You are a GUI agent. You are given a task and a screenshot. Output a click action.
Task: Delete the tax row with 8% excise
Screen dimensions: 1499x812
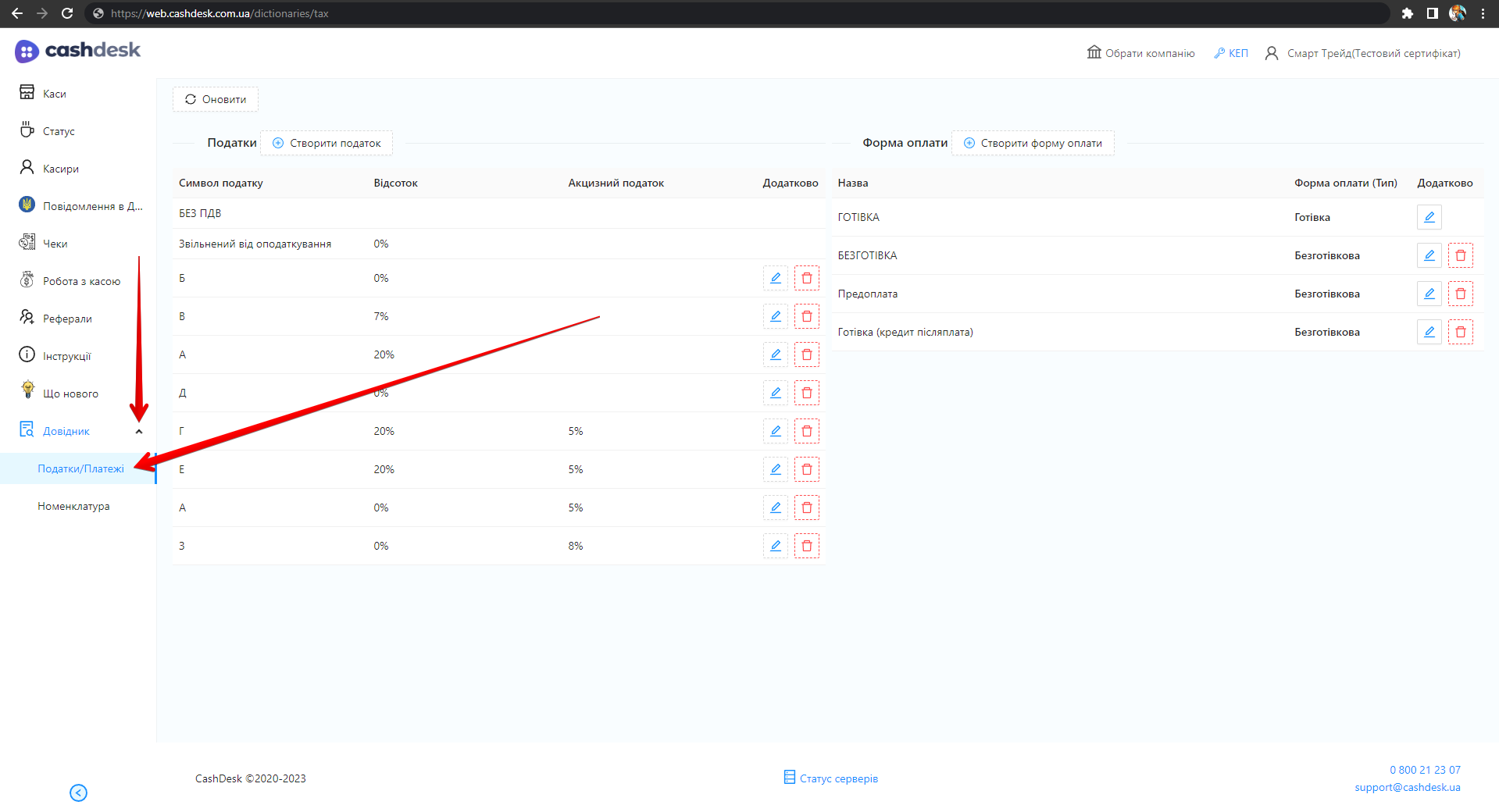coord(806,546)
